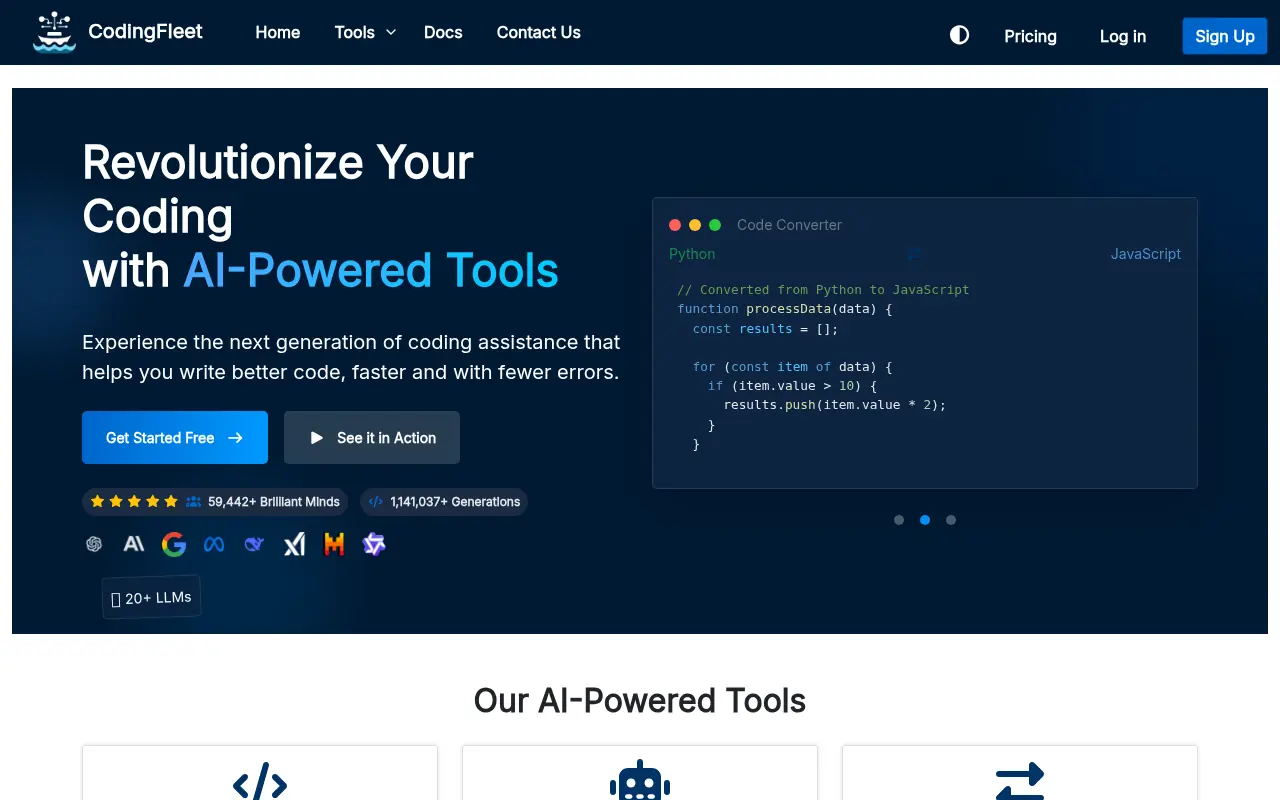Click Get Started Free button
The height and width of the screenshot is (800, 1280).
[x=175, y=437]
